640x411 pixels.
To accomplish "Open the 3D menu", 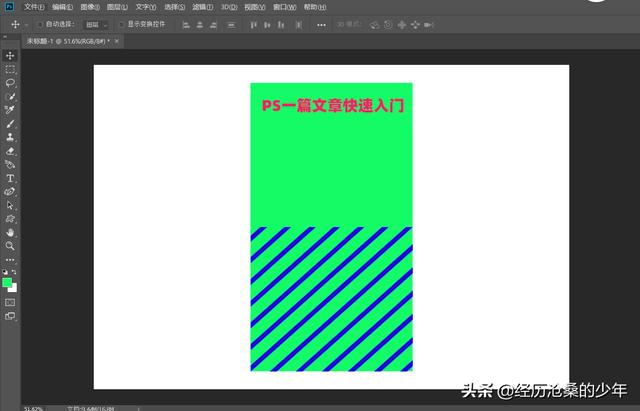I will 229,7.
